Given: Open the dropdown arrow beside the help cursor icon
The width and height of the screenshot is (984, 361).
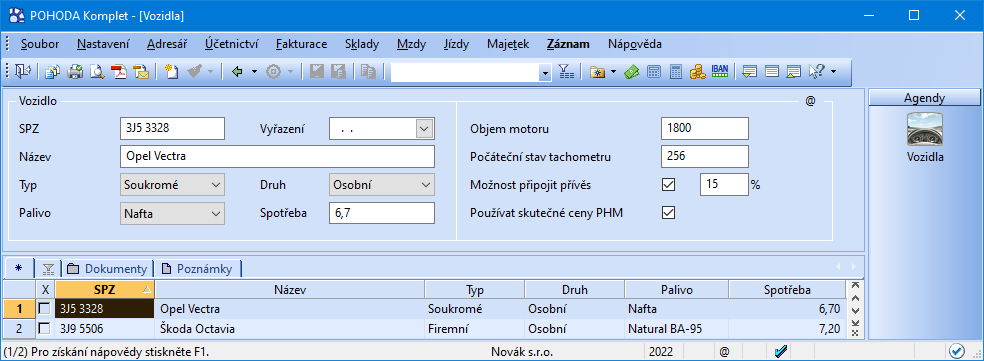Looking at the screenshot, I should point(833,72).
